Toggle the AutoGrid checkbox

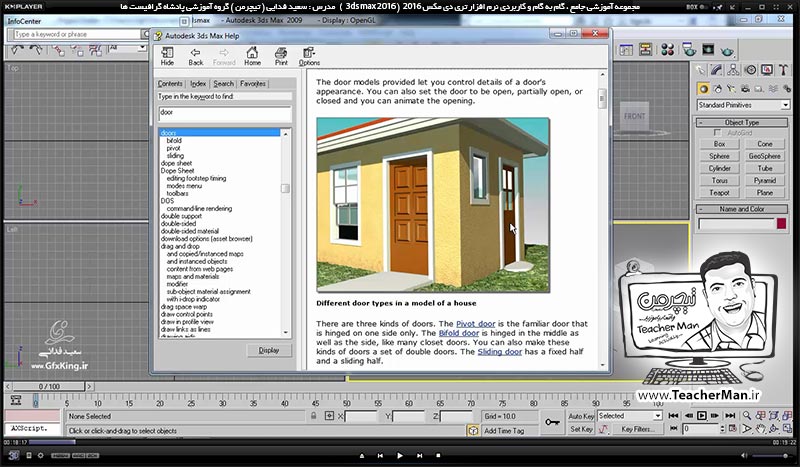point(717,133)
